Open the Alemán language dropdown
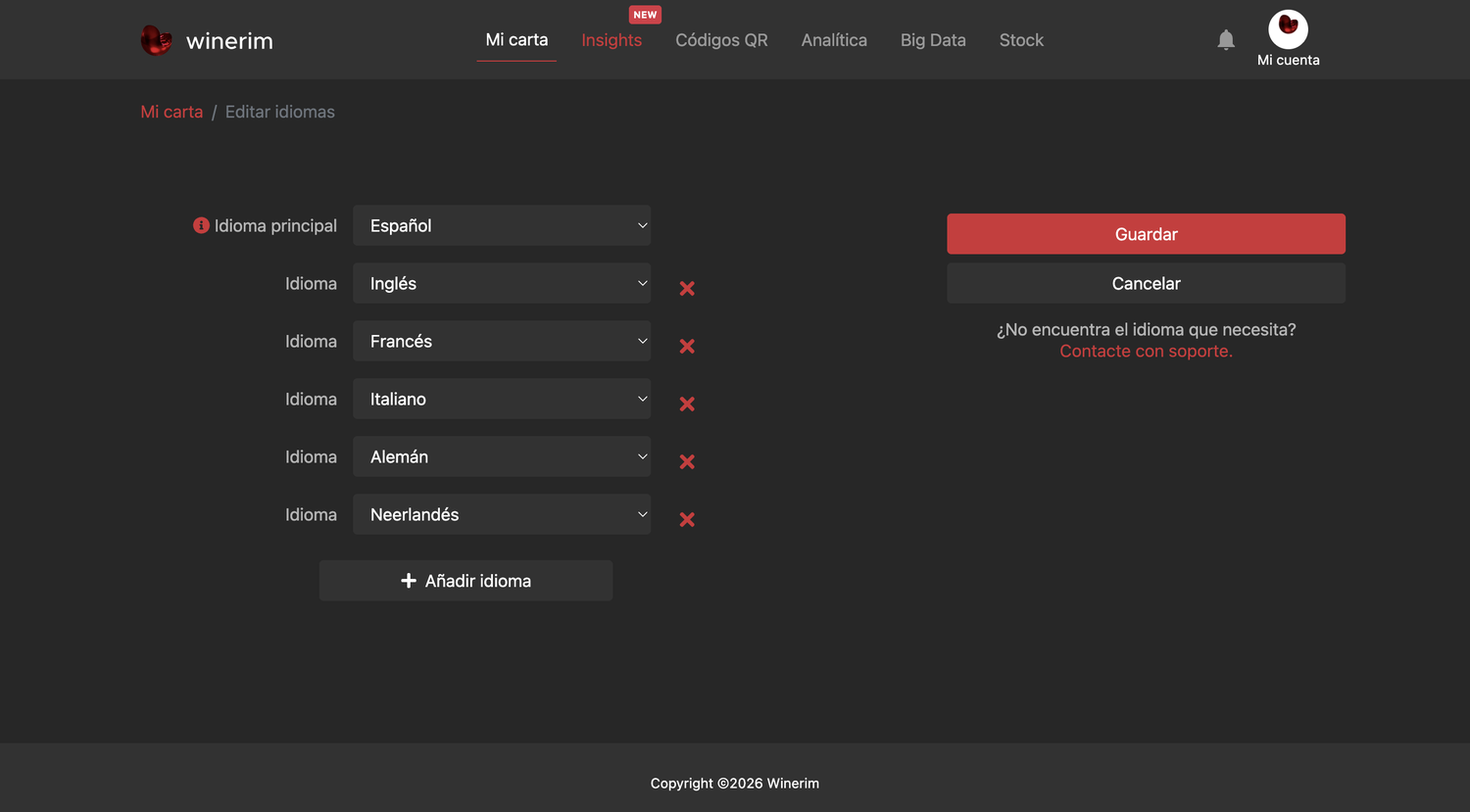Viewport: 1470px width, 812px height. click(502, 456)
